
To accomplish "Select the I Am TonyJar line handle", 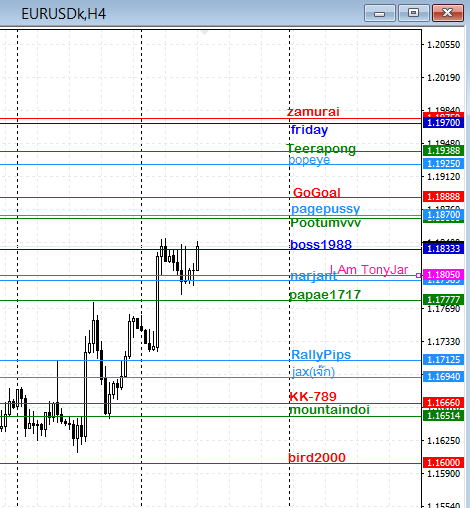I will [418, 275].
